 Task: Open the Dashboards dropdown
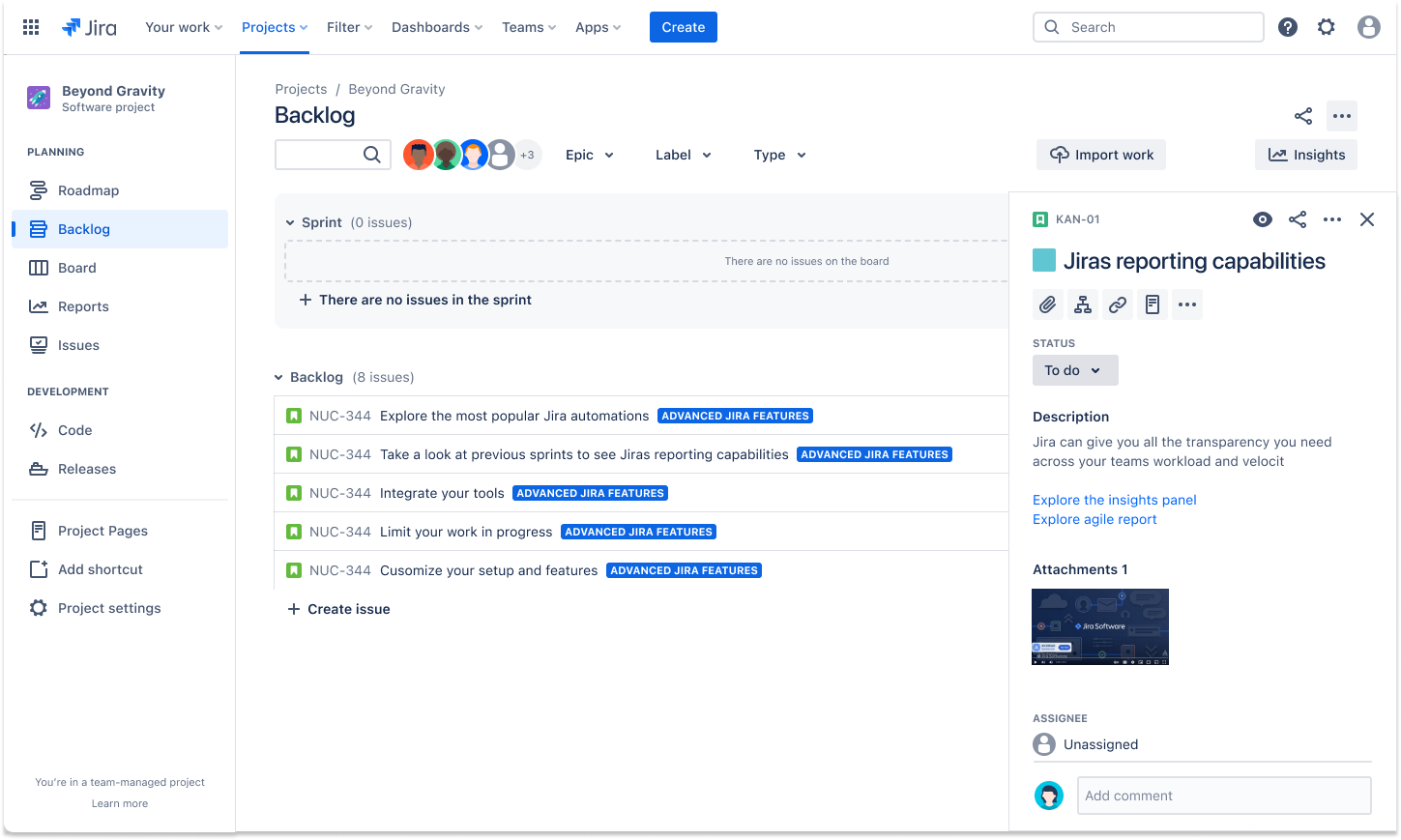pos(437,27)
